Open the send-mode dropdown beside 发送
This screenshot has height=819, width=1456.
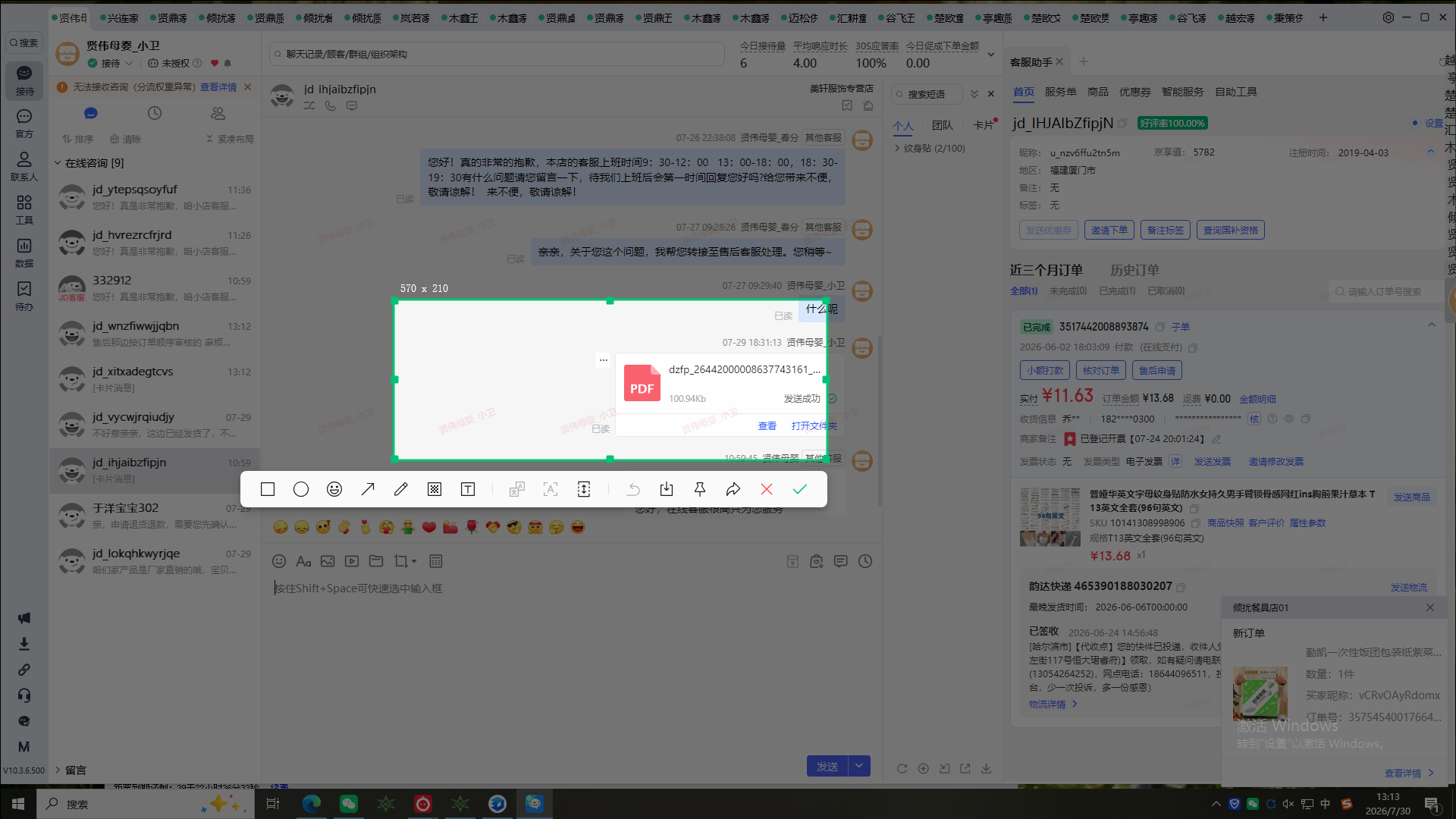tap(859, 766)
